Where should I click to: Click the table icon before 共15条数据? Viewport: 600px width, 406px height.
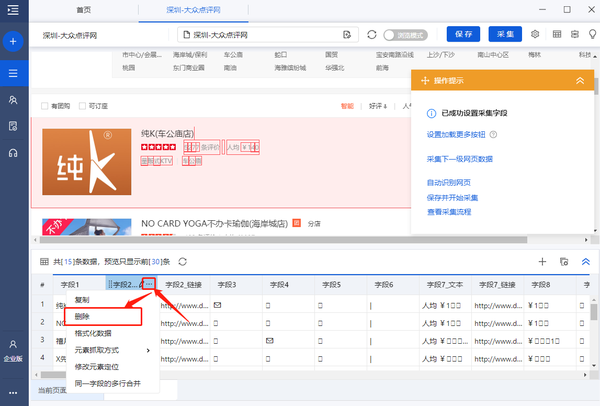44,262
